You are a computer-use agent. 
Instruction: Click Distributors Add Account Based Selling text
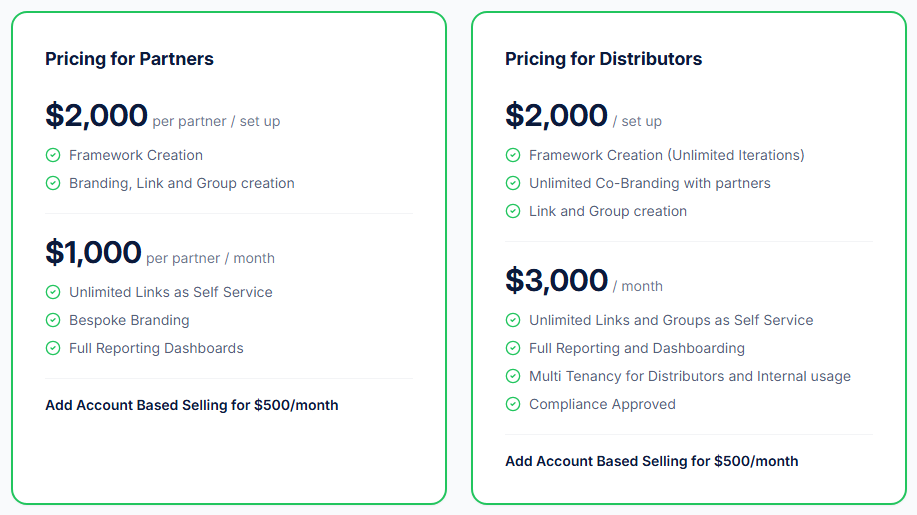[651, 461]
